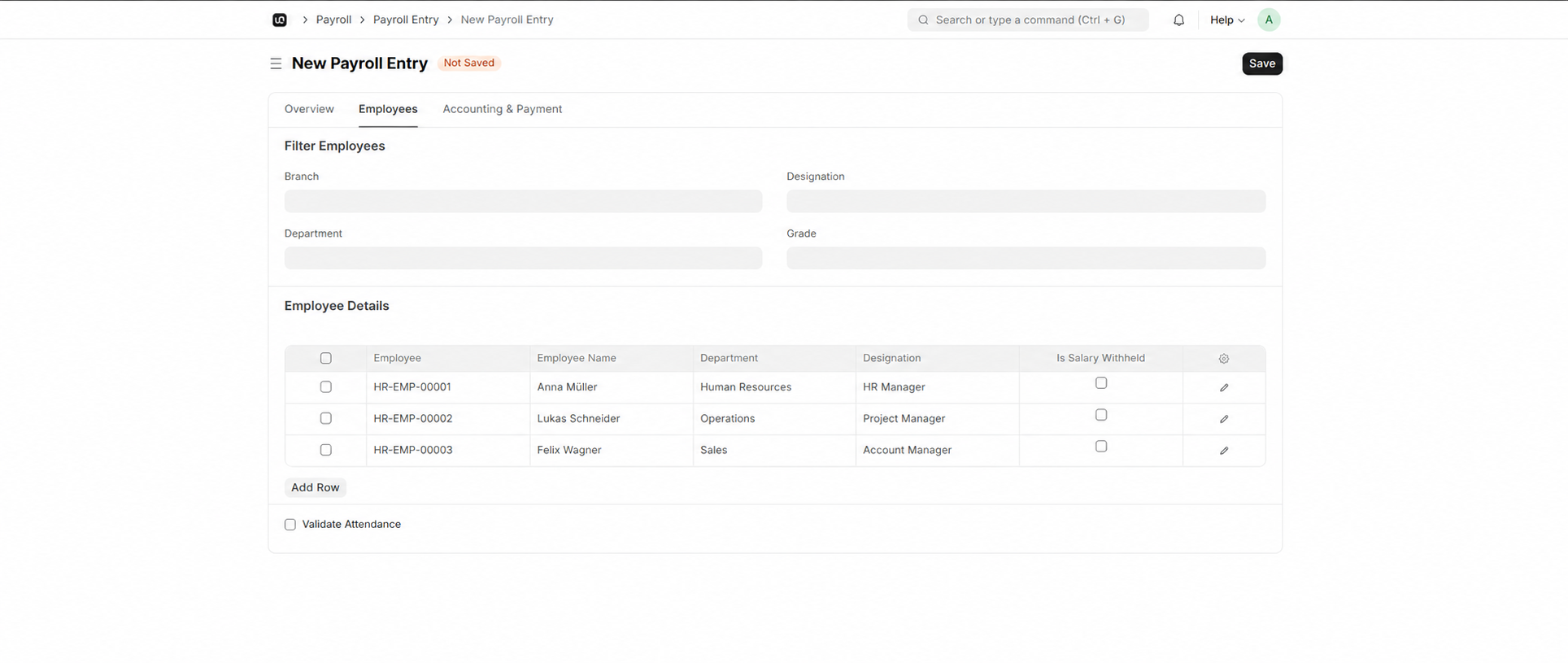Click the Sales department cell

coord(774,450)
